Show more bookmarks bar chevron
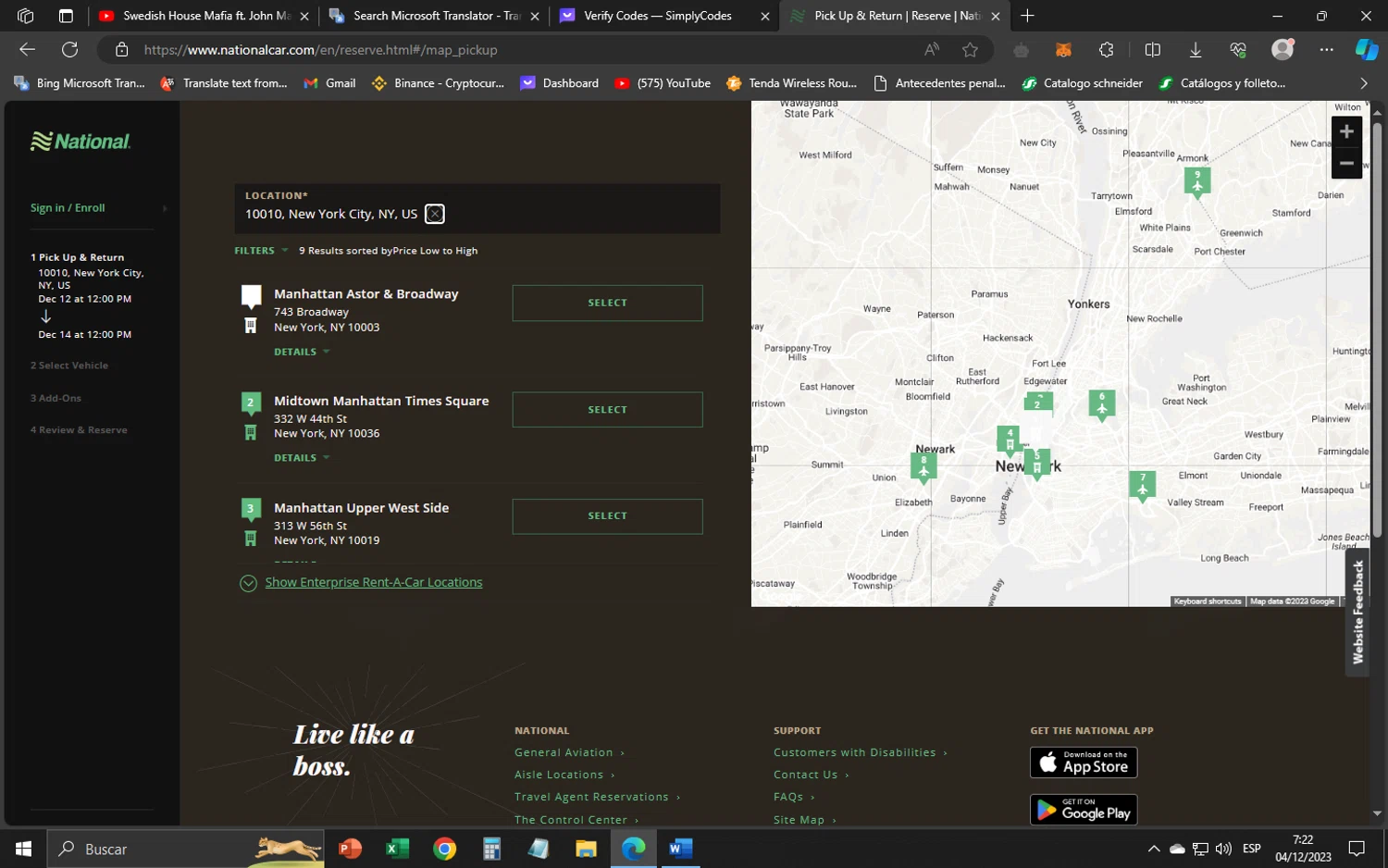This screenshot has height=868, width=1388. coord(1363,83)
